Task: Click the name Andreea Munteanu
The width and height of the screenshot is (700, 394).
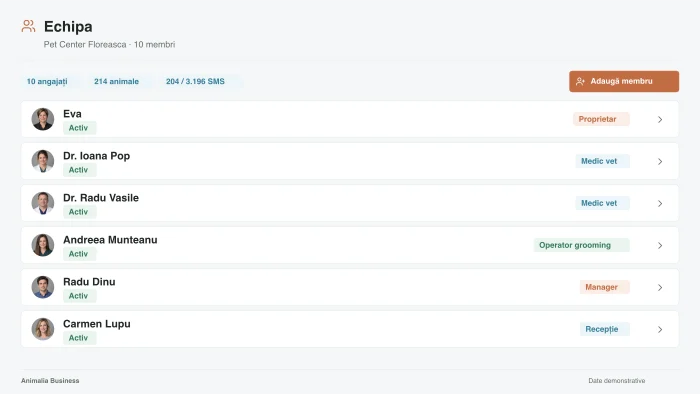Action: [110, 240]
